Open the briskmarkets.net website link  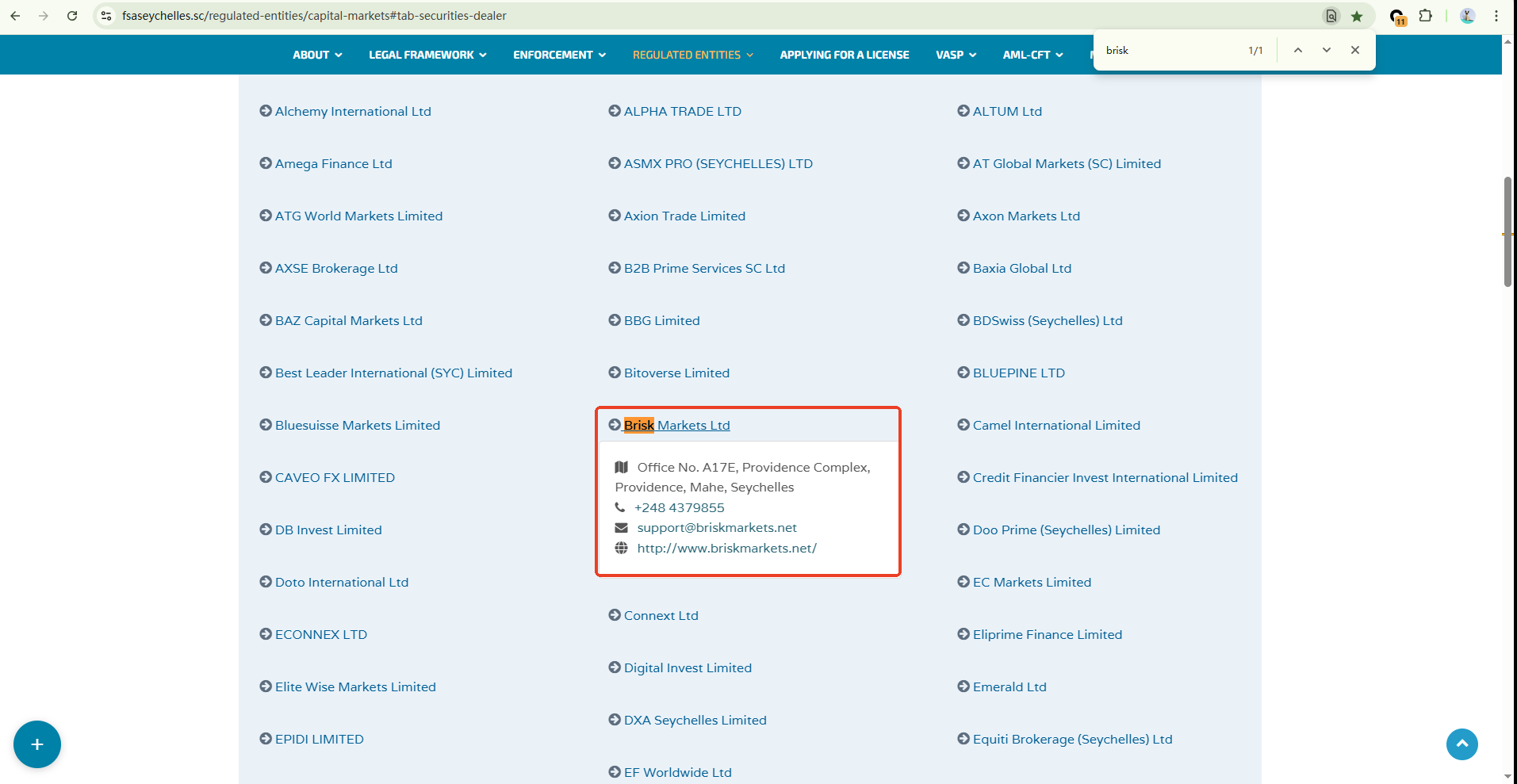click(726, 549)
